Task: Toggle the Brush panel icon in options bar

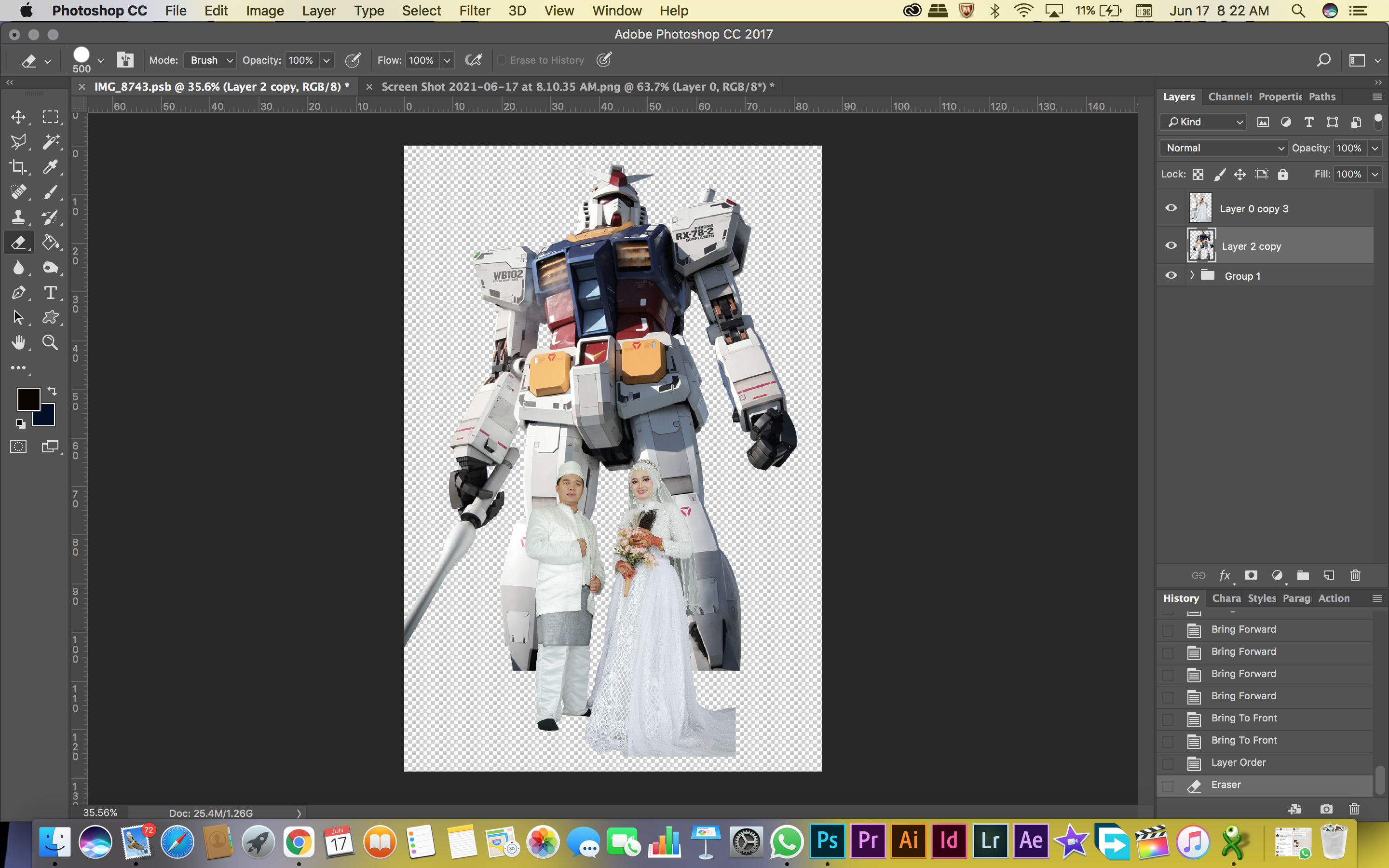Action: (x=125, y=60)
